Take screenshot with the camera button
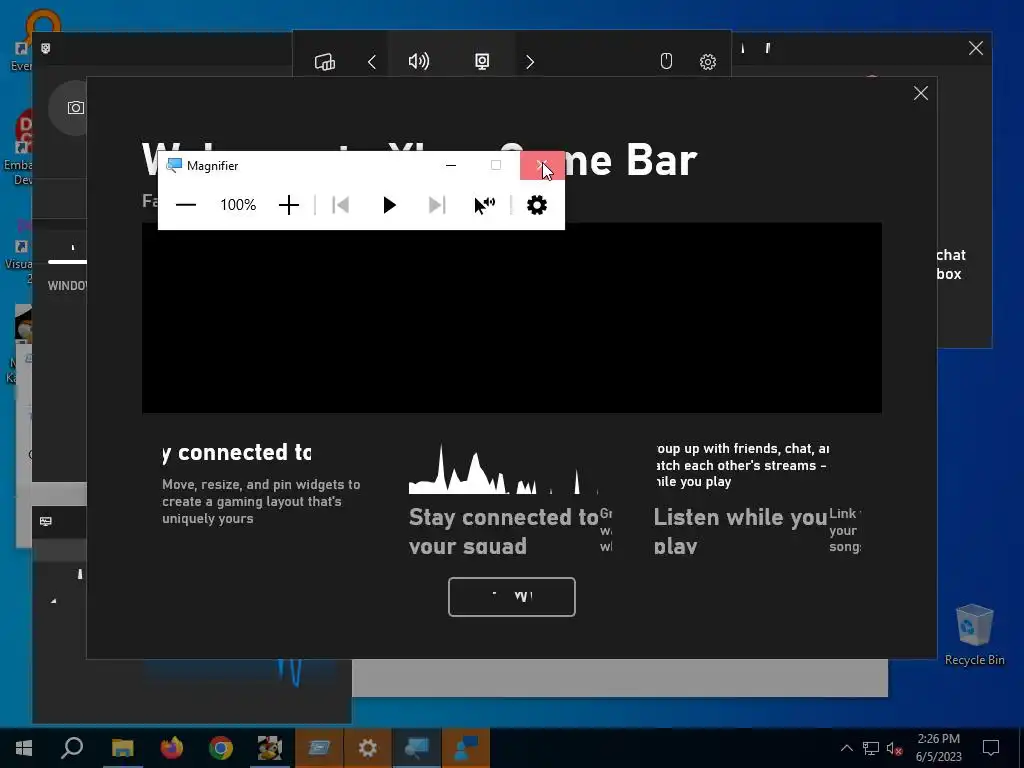1024x768 pixels. pyautogui.click(x=75, y=108)
